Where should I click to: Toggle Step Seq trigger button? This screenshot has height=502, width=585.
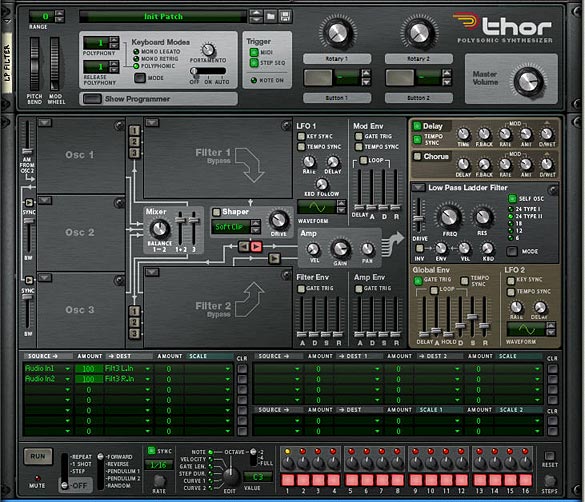[254, 63]
